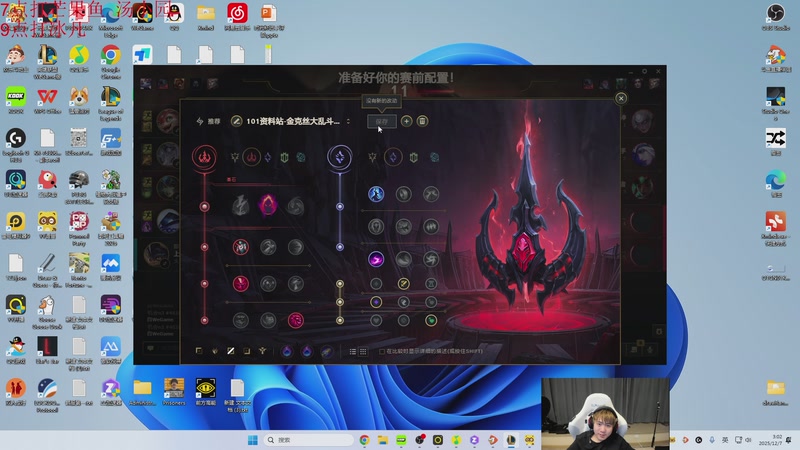The image size is (800, 450).
Task: Choose Taste of Blood rune
Action: point(268,247)
